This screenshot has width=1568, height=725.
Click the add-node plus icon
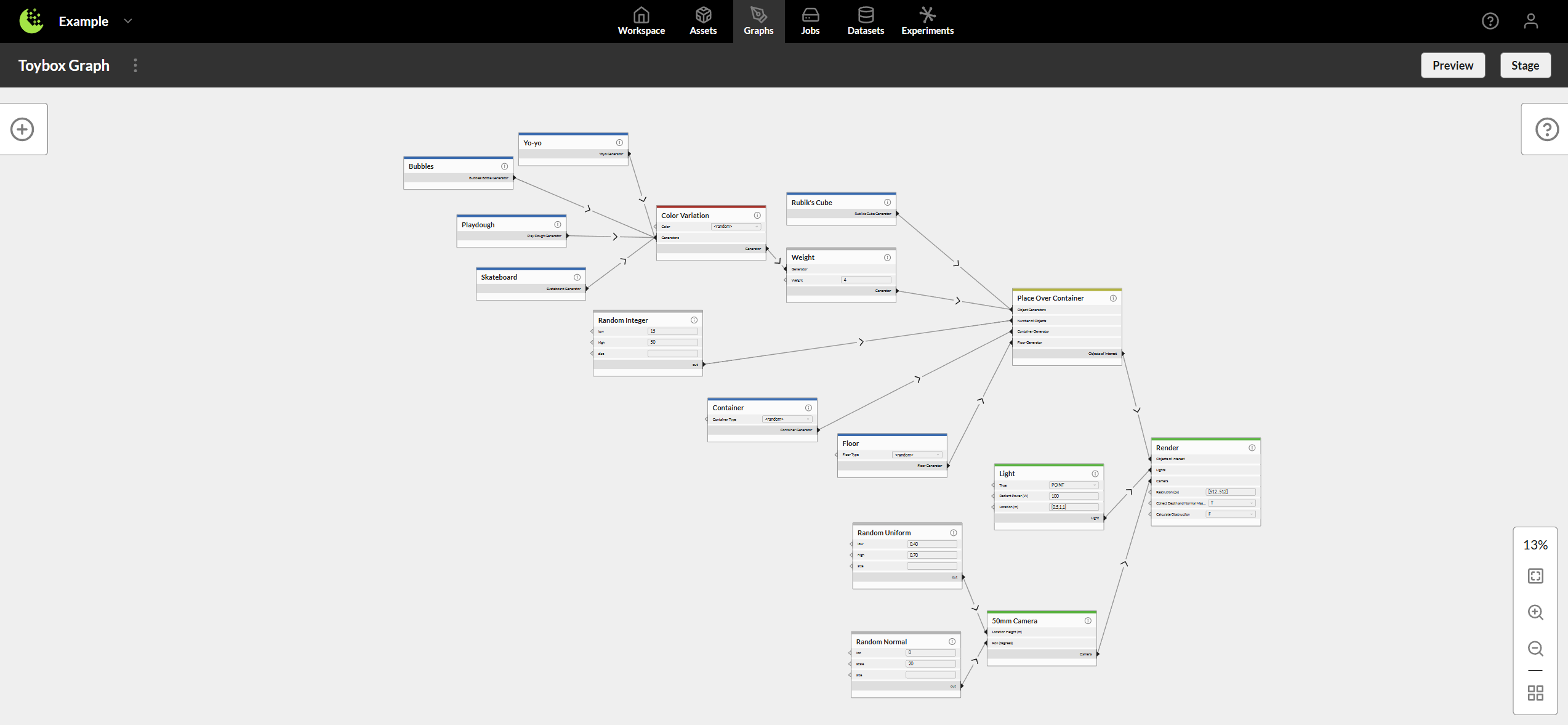tap(23, 129)
